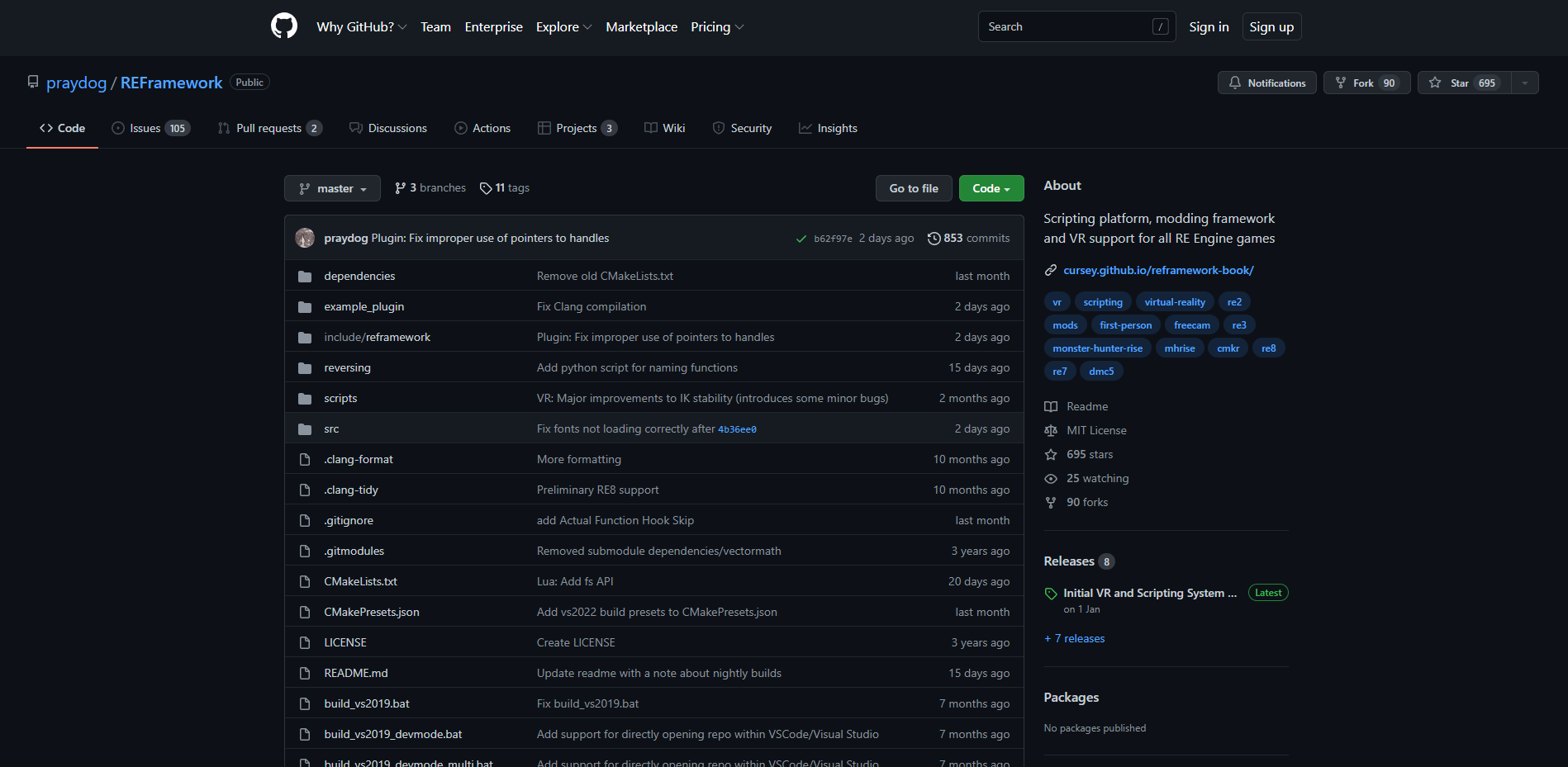Open the master branch selector
Viewport: 1568px width, 767px height.
point(332,188)
